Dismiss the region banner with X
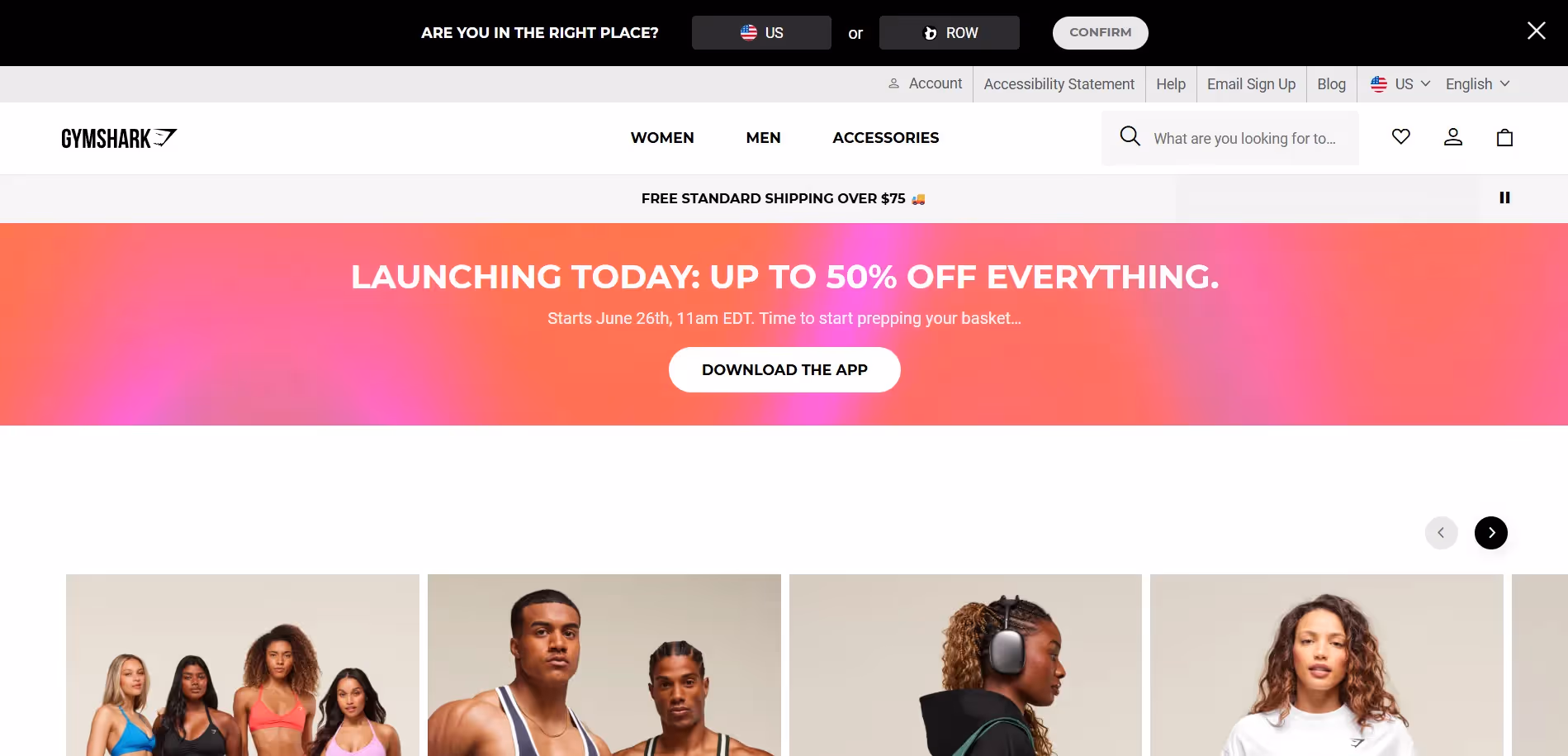Viewport: 1568px width, 756px height. tap(1536, 31)
